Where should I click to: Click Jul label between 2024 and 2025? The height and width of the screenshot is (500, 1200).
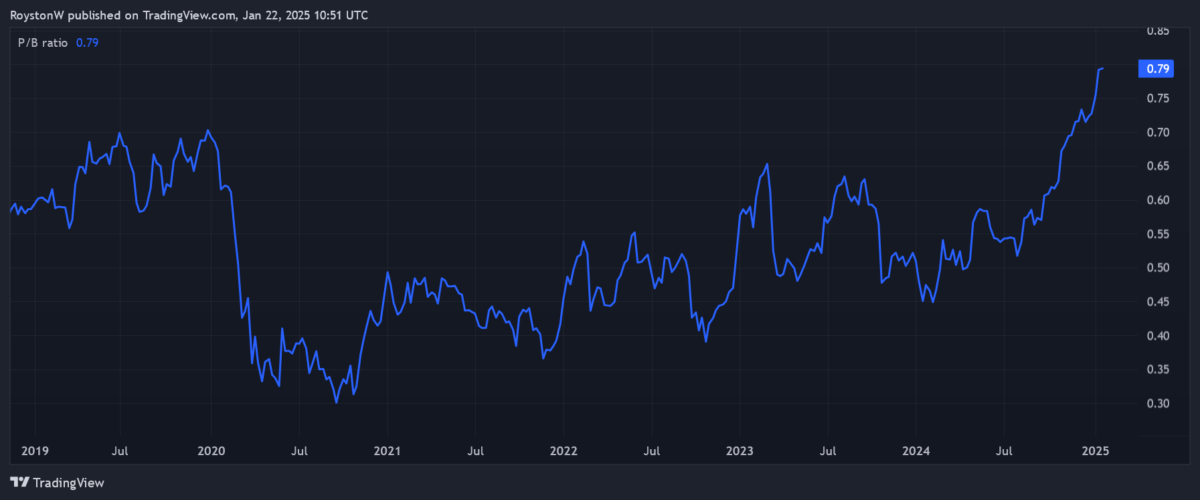(x=1005, y=451)
